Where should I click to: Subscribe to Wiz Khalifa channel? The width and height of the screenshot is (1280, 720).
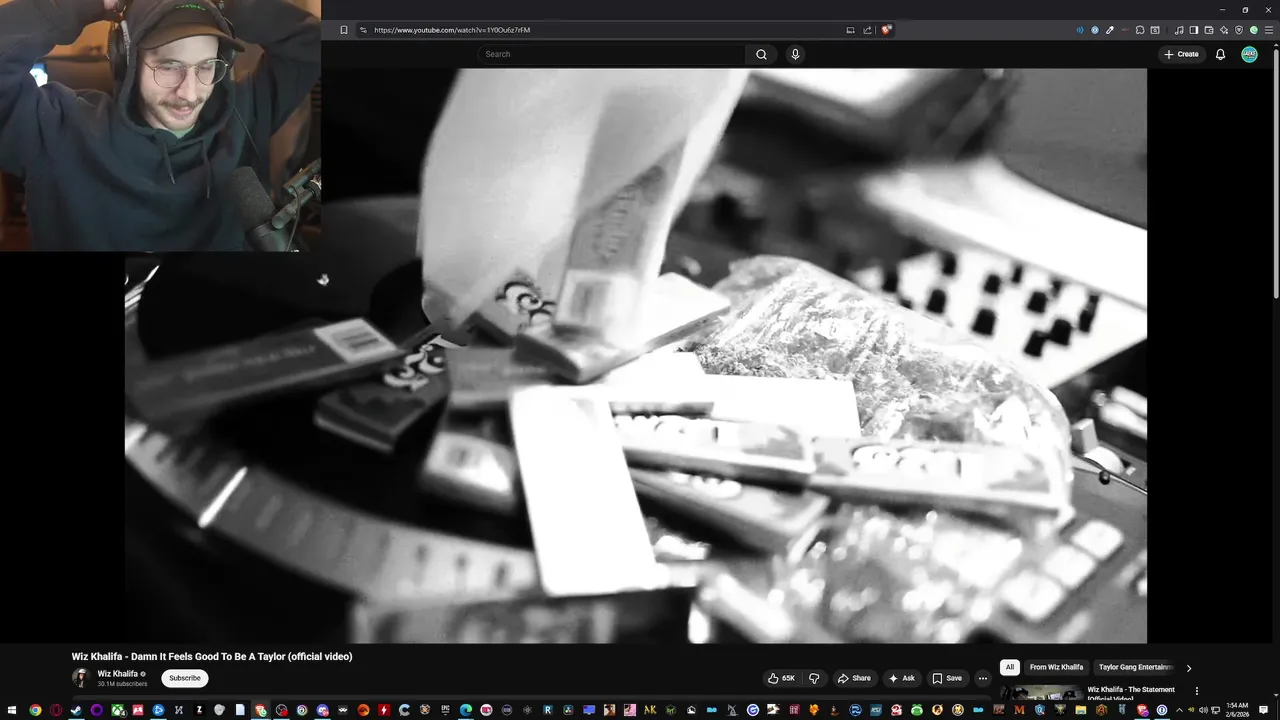pyautogui.click(x=185, y=678)
